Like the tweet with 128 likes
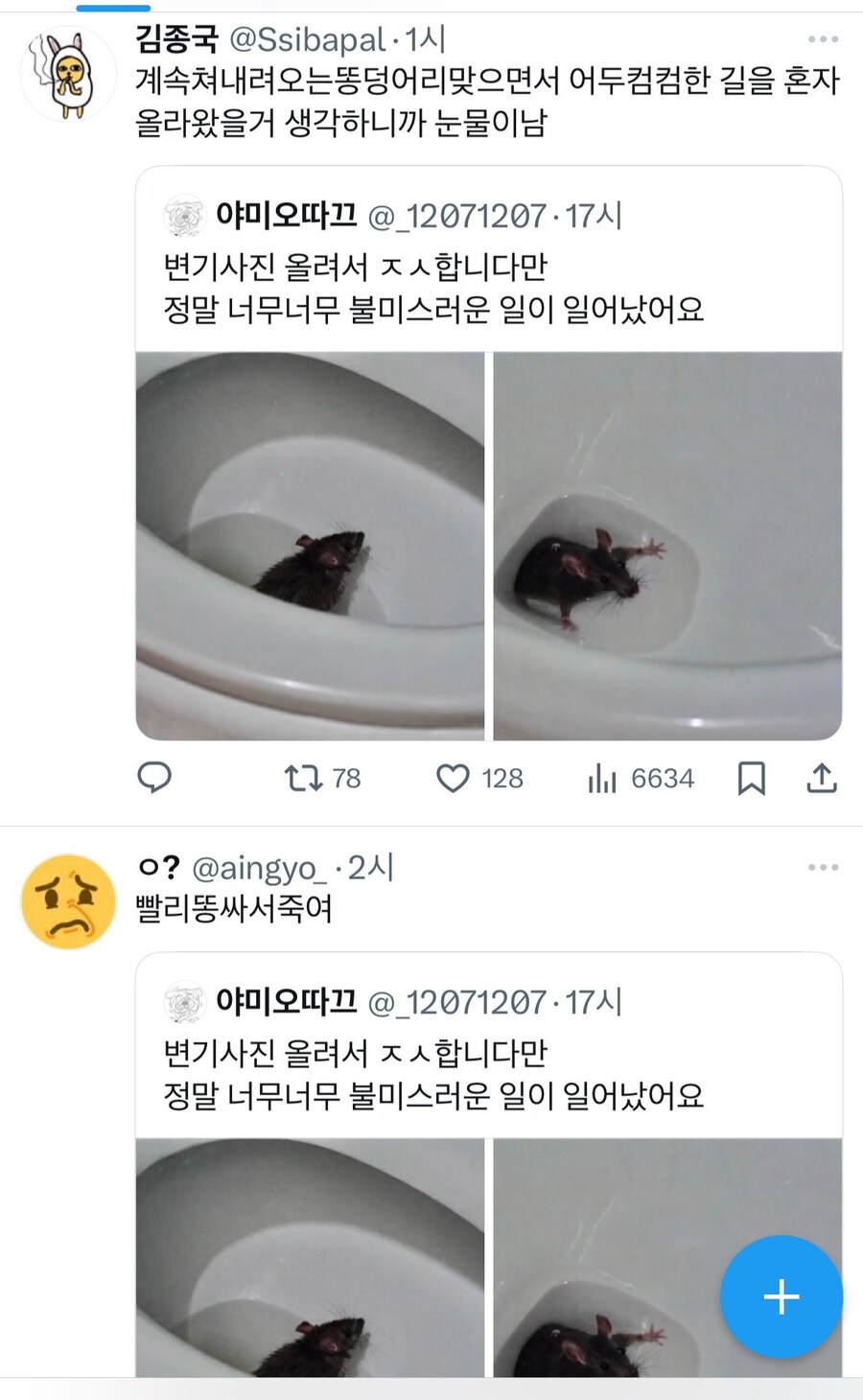863x1400 pixels. [453, 778]
